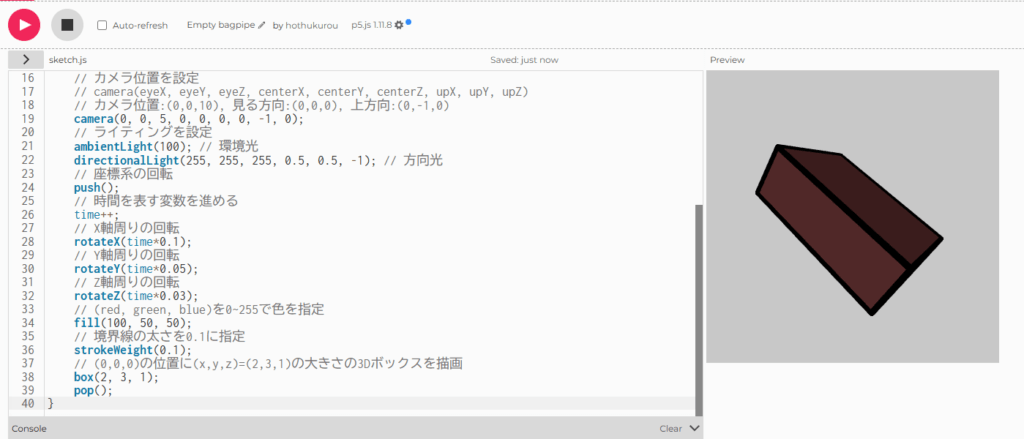Click the rotateX(time*0.1) line
Screen dimensions: 1024x439
[133, 242]
